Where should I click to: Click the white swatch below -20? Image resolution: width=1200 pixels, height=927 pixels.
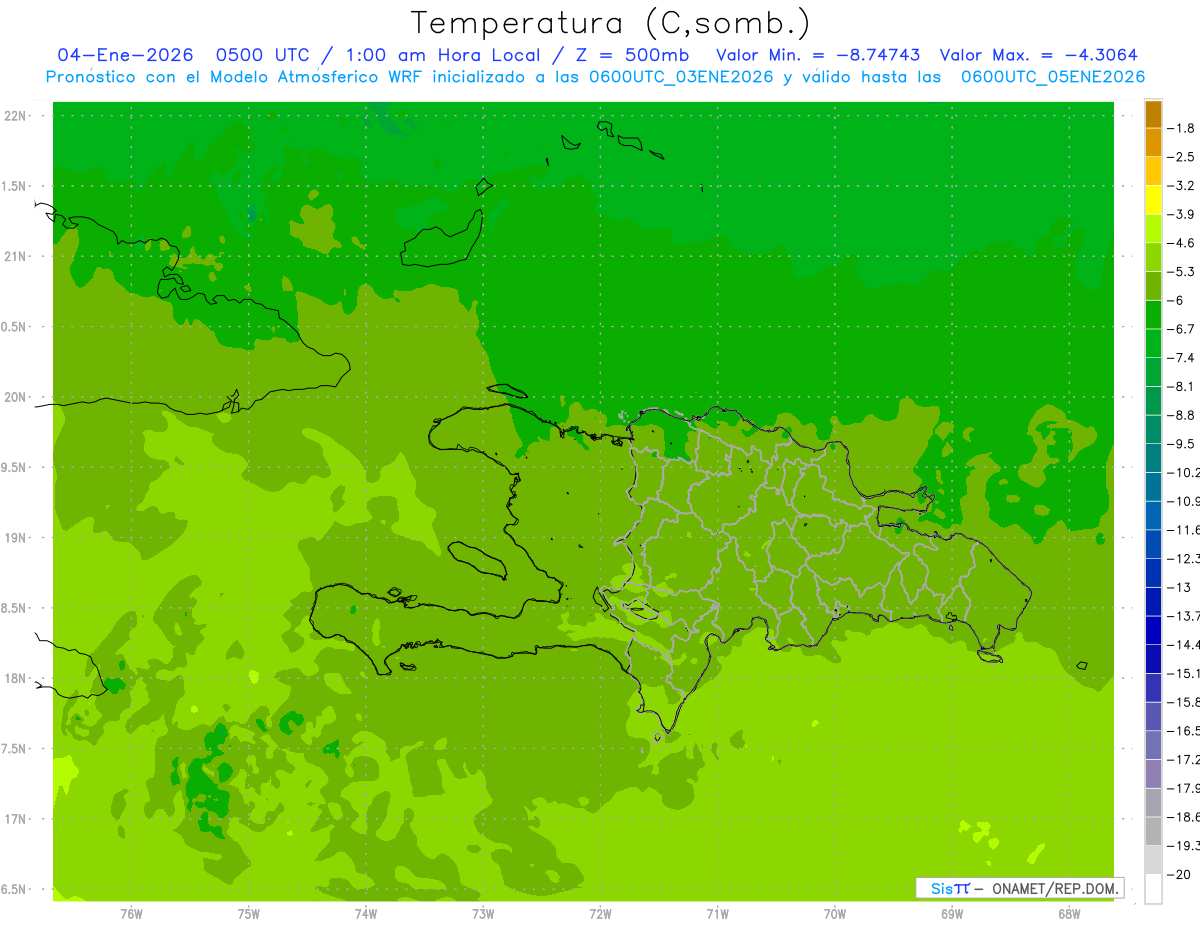(x=1153, y=889)
